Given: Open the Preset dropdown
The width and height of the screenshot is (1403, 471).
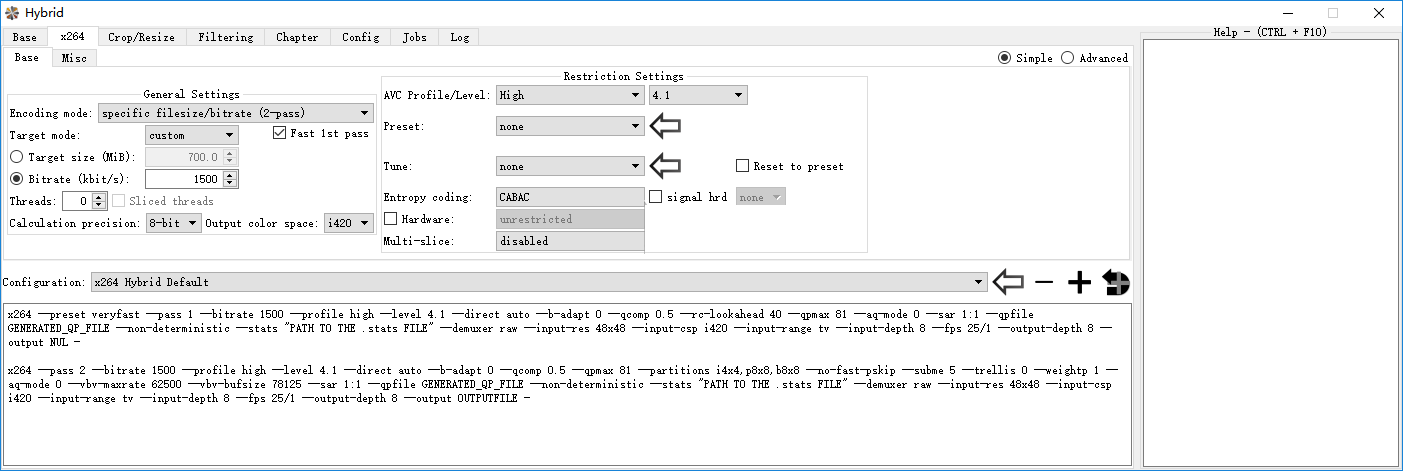Looking at the screenshot, I should pos(570,126).
